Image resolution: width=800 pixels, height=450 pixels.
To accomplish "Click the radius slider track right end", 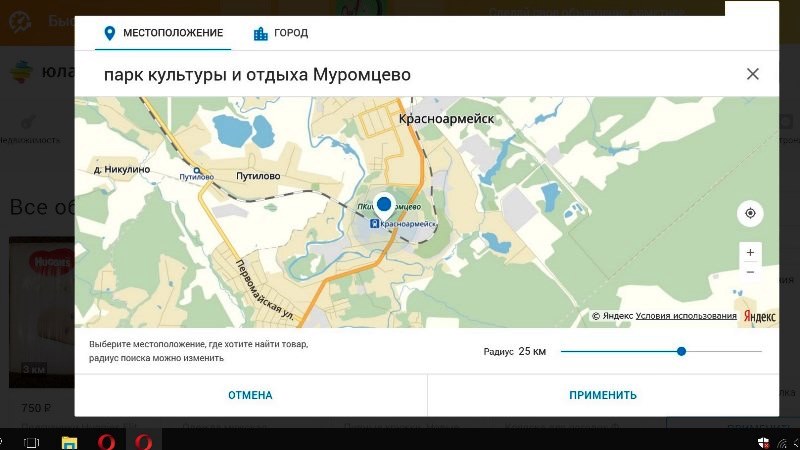I will 759,351.
